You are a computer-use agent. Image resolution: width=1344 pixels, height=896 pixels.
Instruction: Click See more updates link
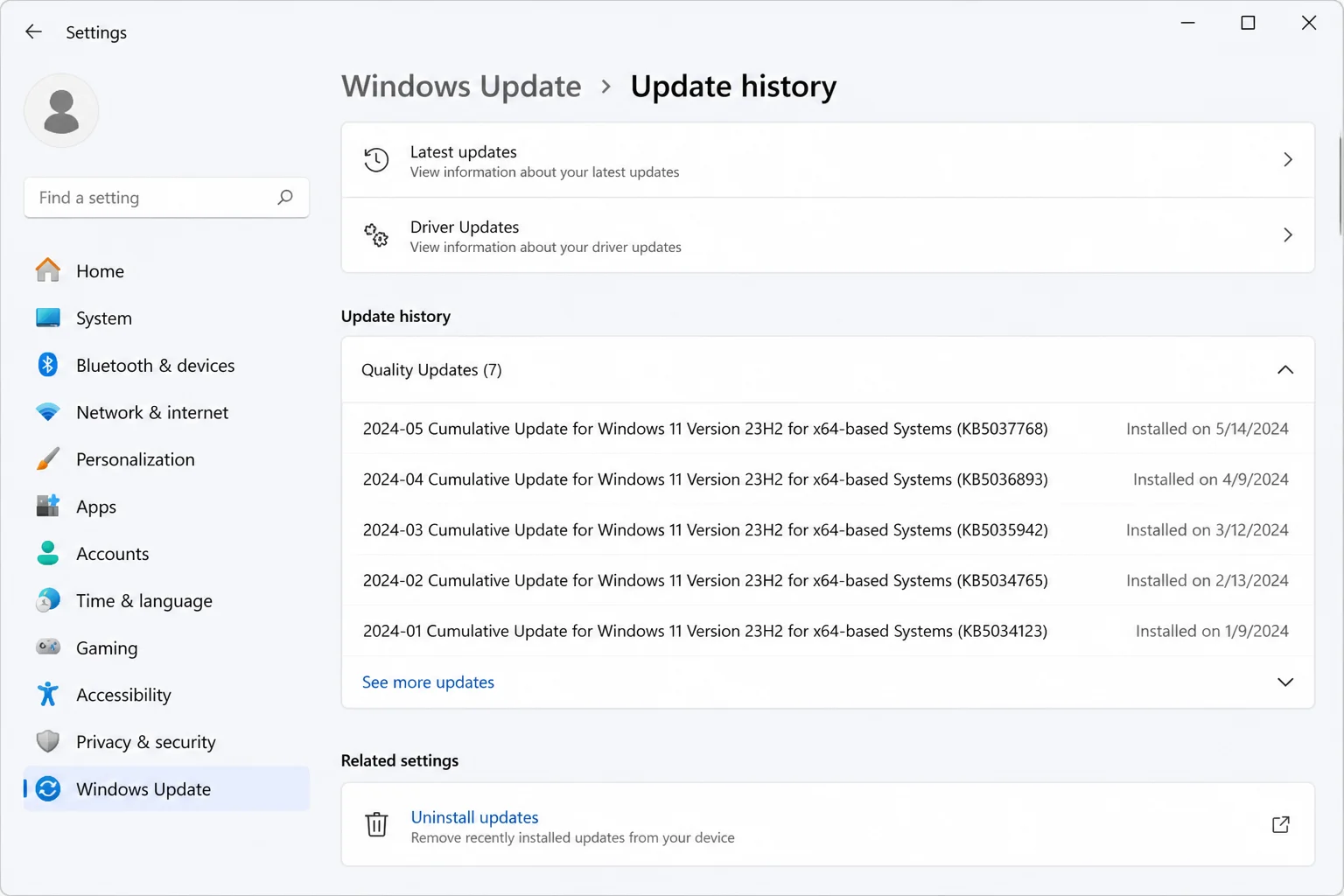pyautogui.click(x=428, y=682)
